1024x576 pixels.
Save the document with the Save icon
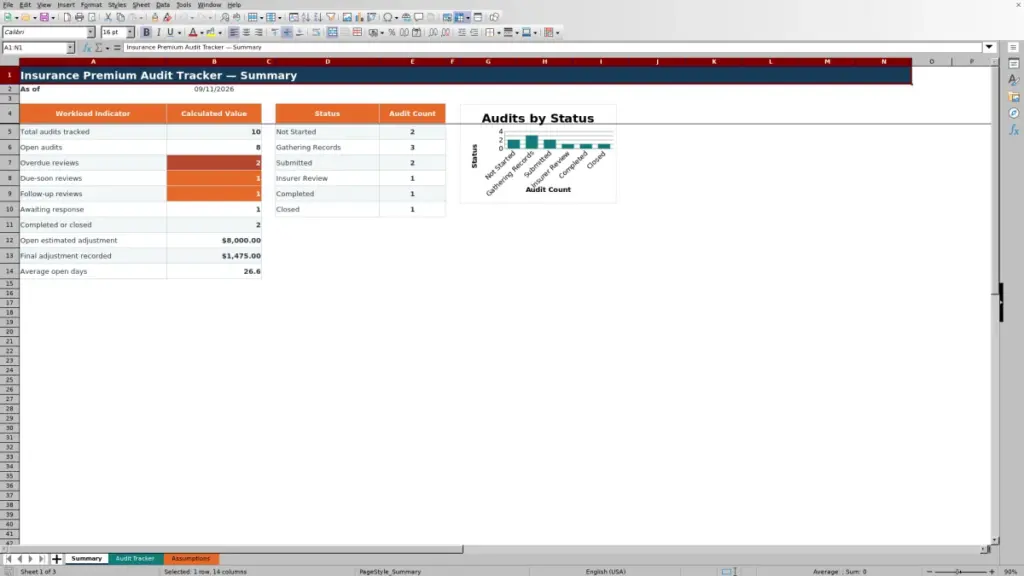point(44,17)
